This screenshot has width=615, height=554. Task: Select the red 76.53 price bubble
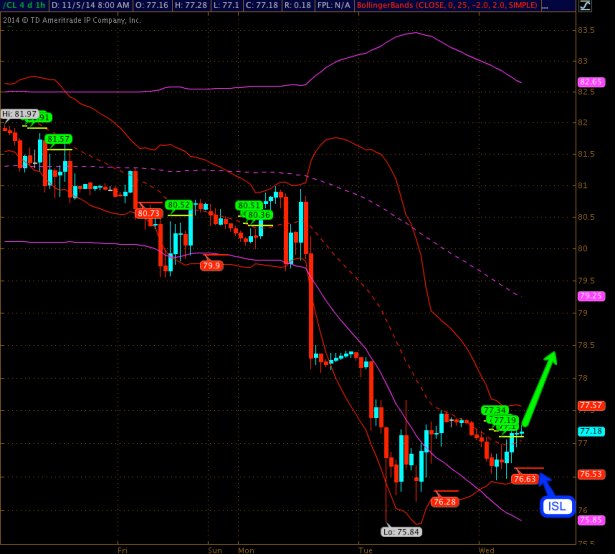591,474
